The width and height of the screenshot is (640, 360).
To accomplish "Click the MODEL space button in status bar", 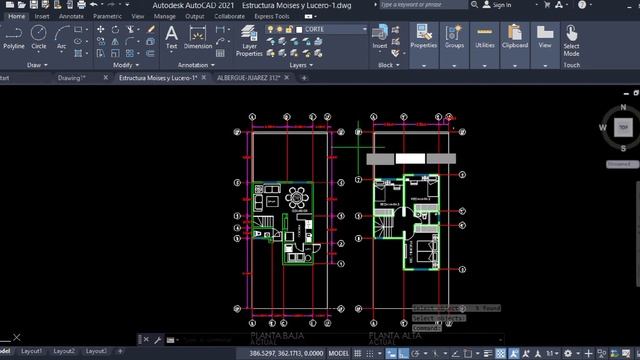I will coord(339,353).
